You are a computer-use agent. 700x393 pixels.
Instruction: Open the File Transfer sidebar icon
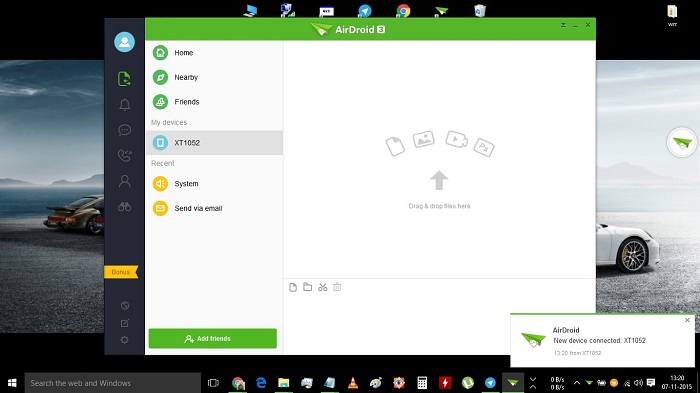125,79
